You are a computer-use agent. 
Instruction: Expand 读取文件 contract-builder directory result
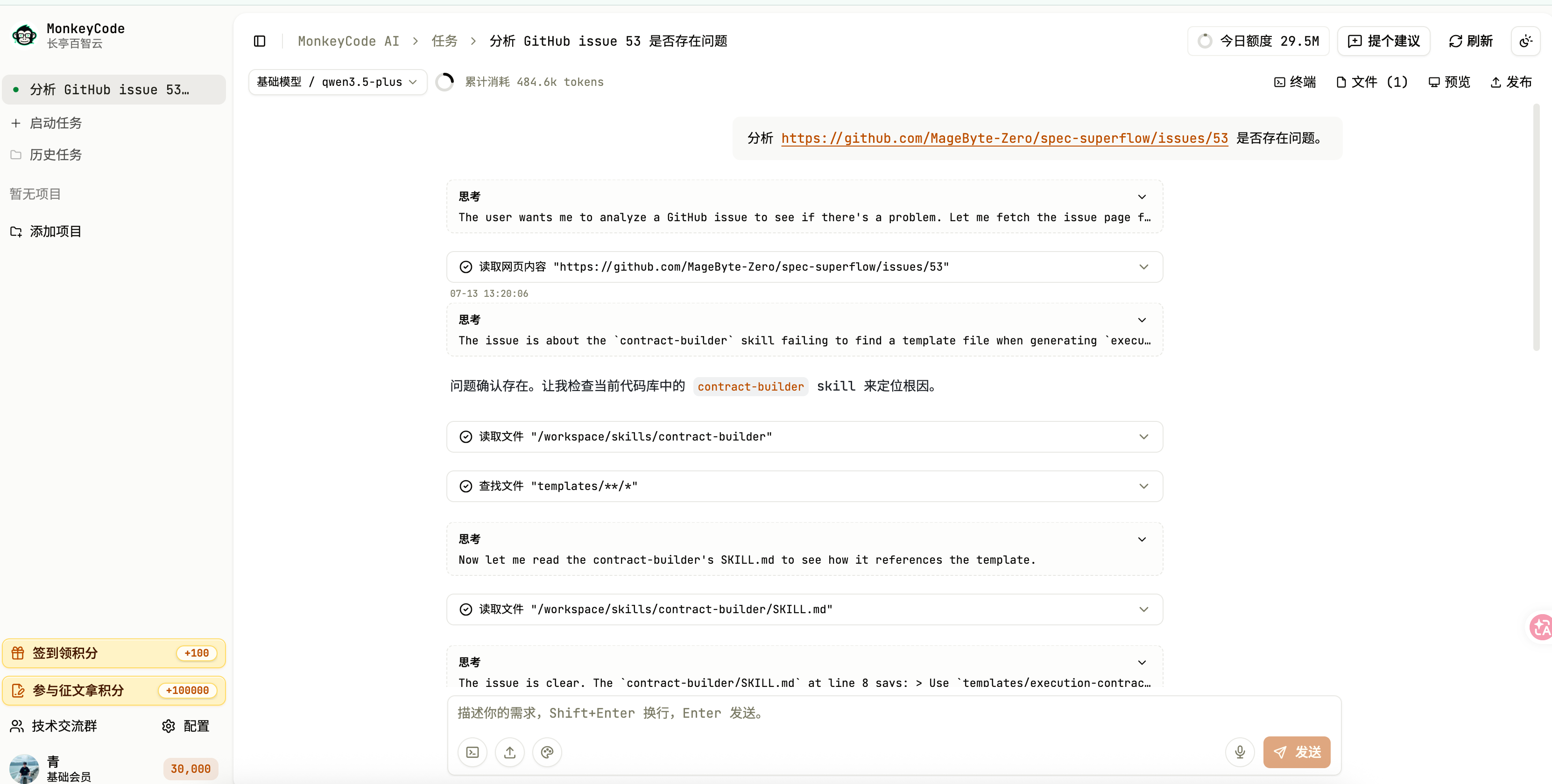804,436
